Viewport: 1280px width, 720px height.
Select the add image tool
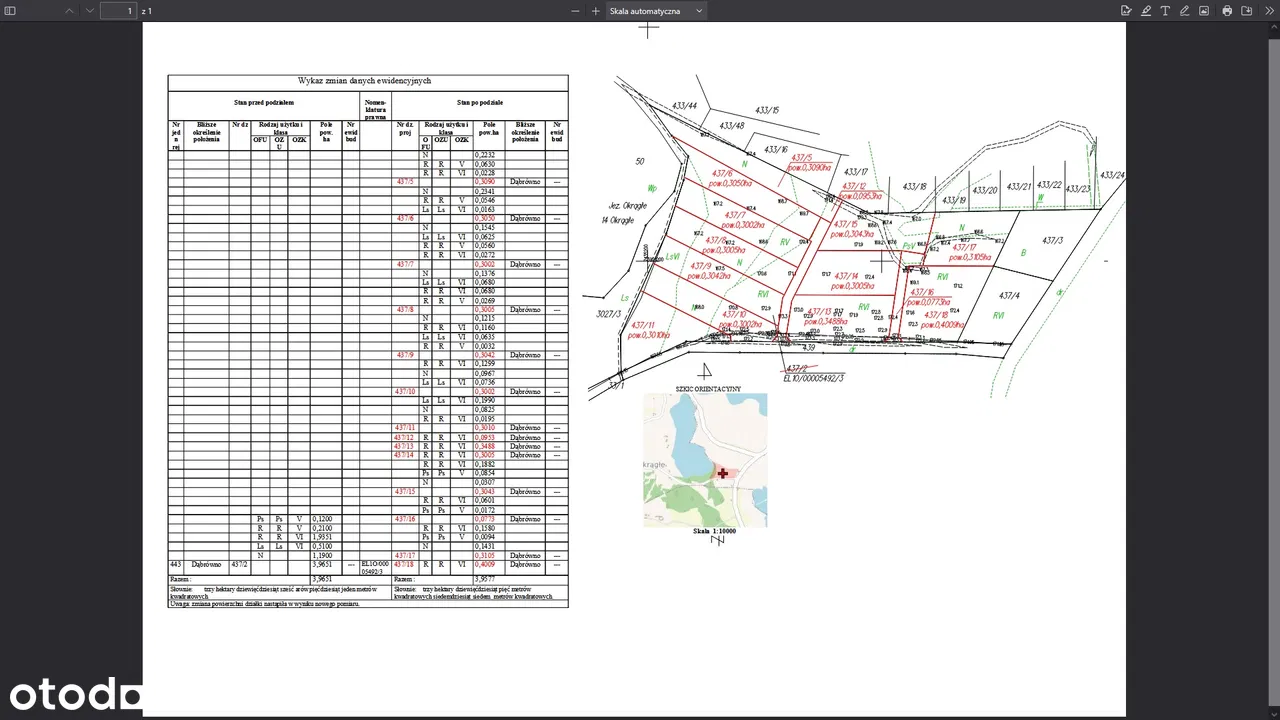1204,10
